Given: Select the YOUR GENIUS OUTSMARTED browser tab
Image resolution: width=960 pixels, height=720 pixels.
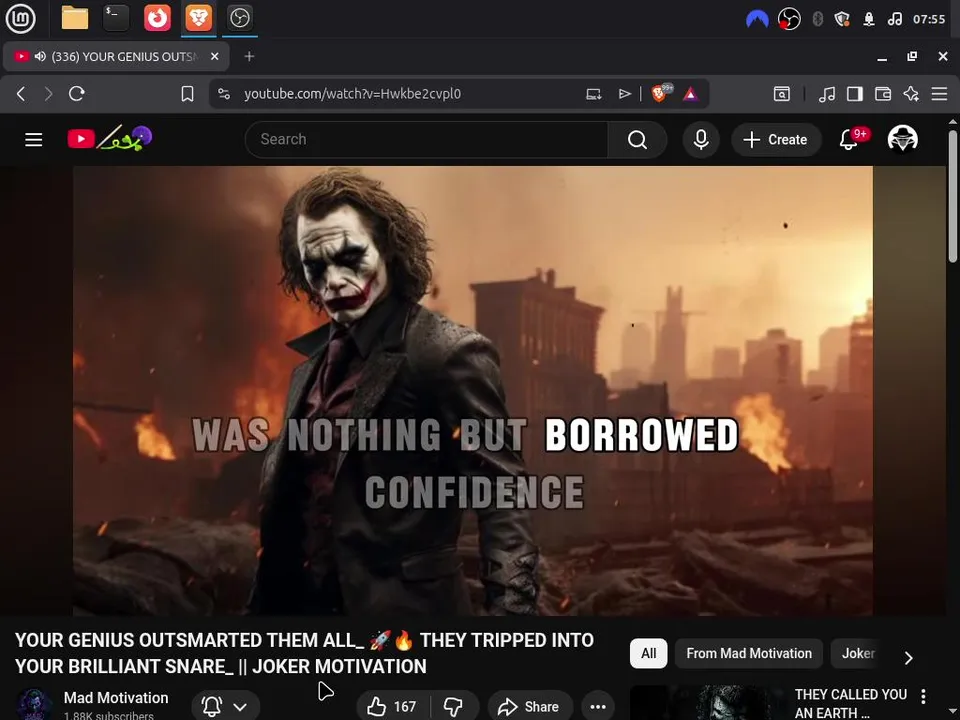Looking at the screenshot, I should point(116,56).
